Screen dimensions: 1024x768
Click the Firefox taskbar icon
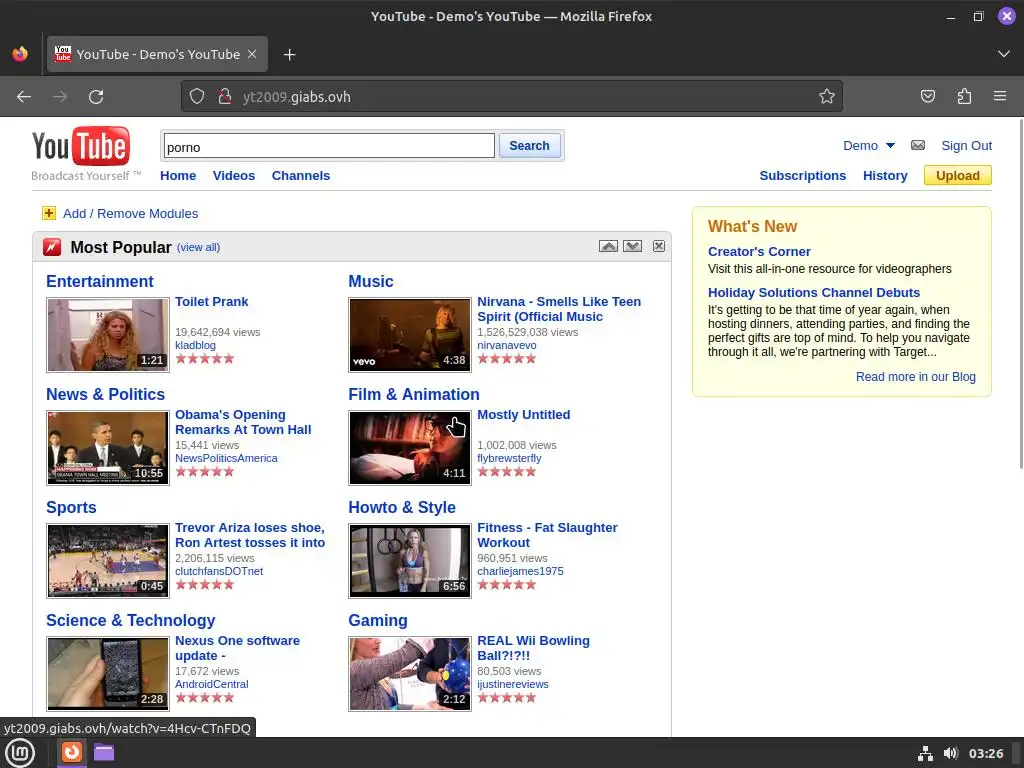[x=71, y=753]
